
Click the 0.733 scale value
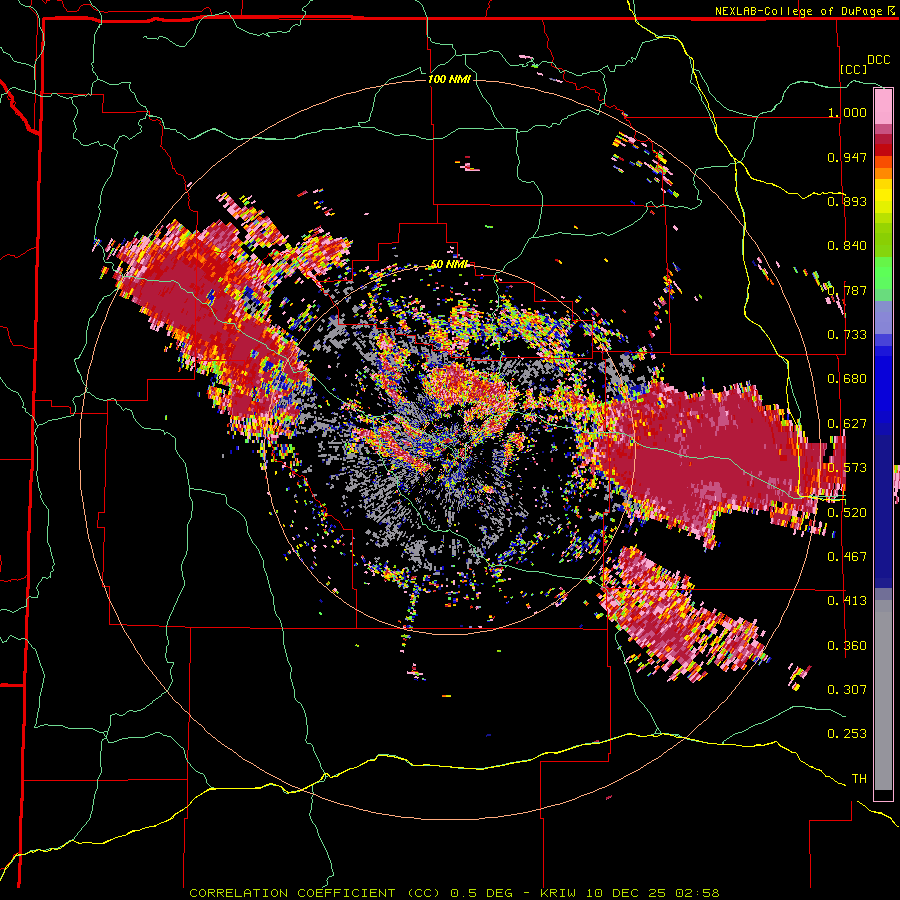pyautogui.click(x=847, y=335)
